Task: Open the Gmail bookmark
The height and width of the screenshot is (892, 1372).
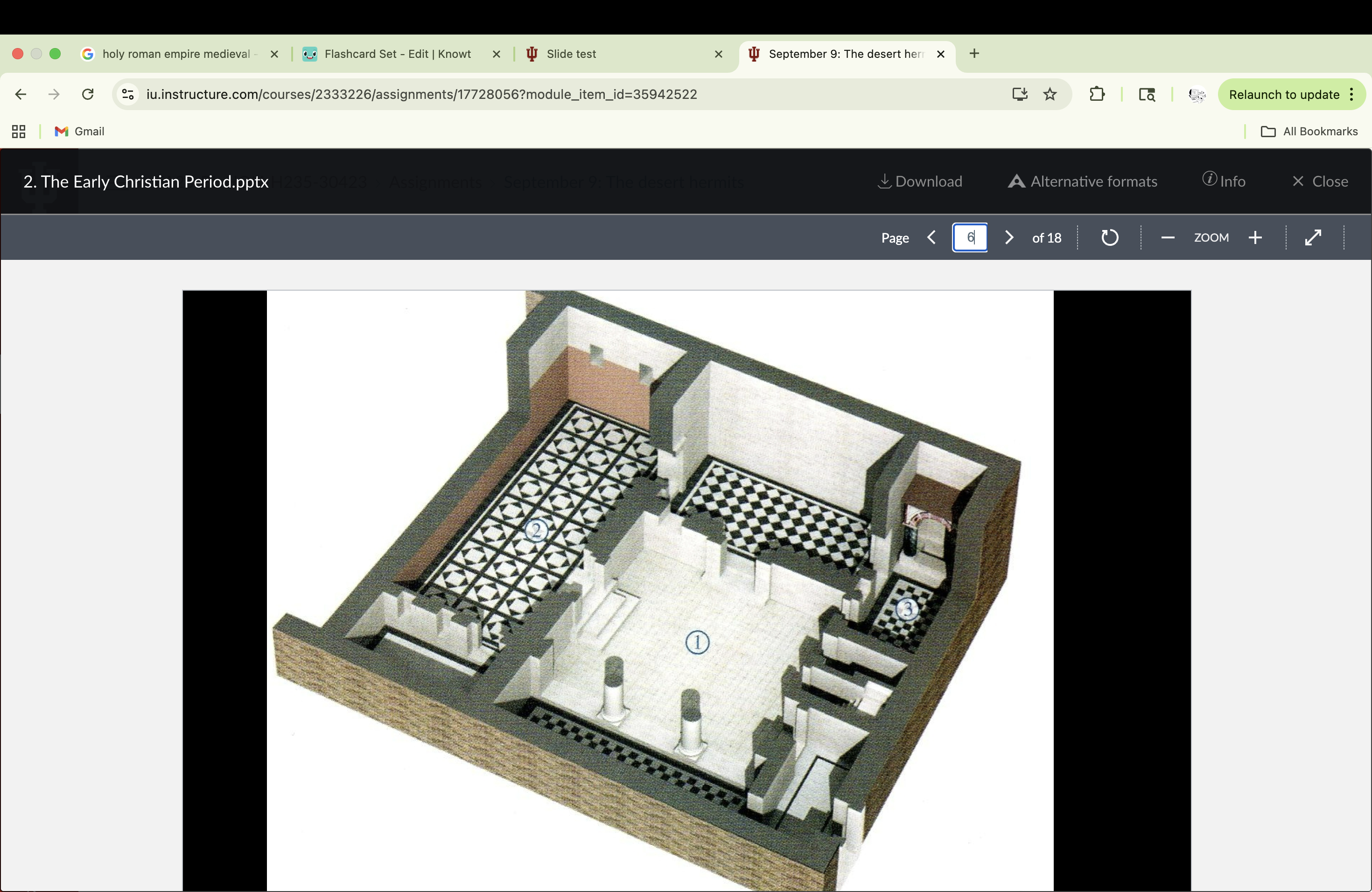Action: pyautogui.click(x=79, y=132)
